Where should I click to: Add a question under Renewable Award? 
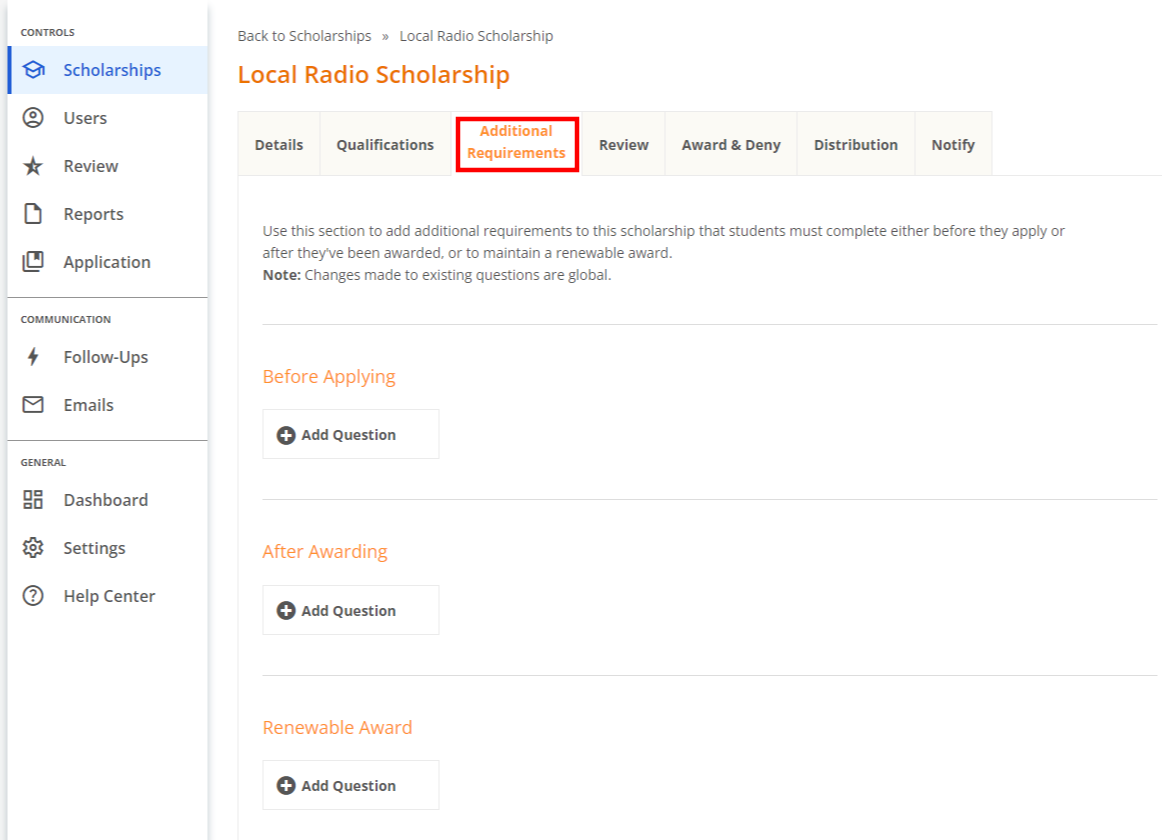(350, 785)
